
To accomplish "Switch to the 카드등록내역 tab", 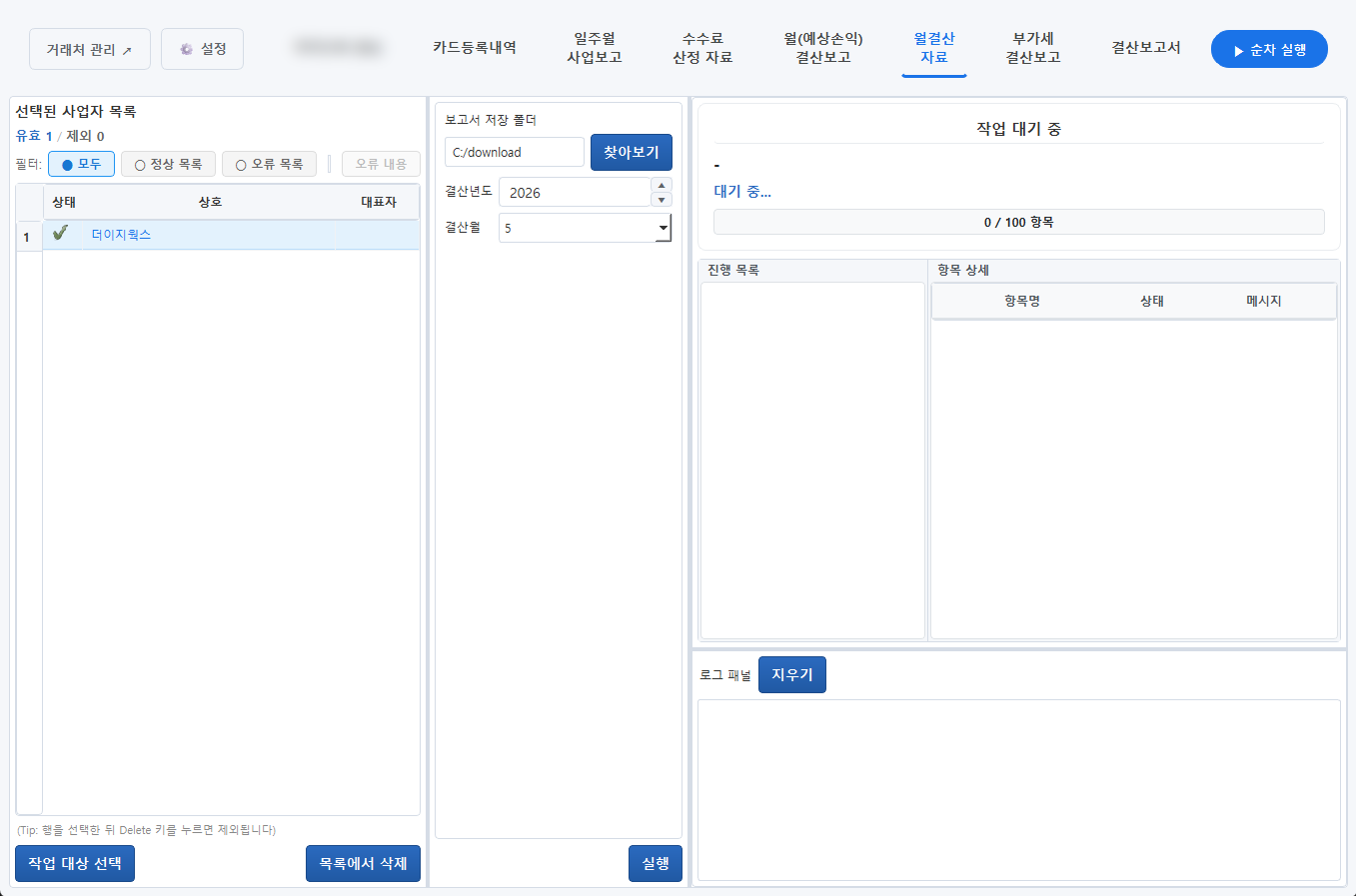I will (475, 48).
